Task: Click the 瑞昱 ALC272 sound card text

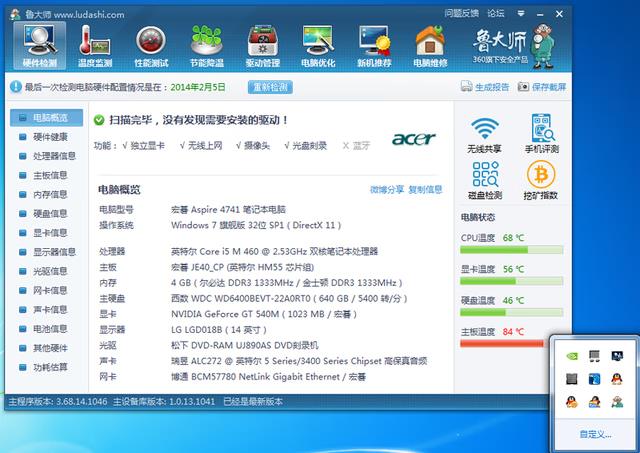Action: tap(299, 361)
